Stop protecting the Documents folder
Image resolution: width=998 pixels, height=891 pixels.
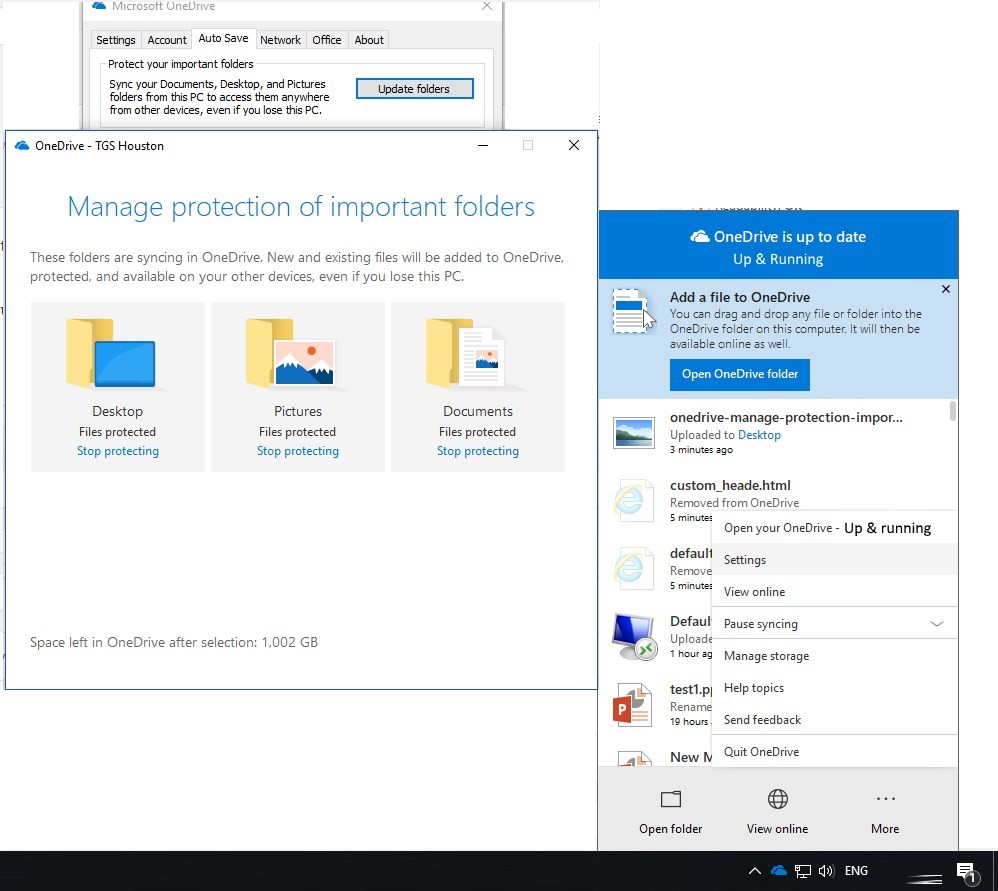[477, 451]
